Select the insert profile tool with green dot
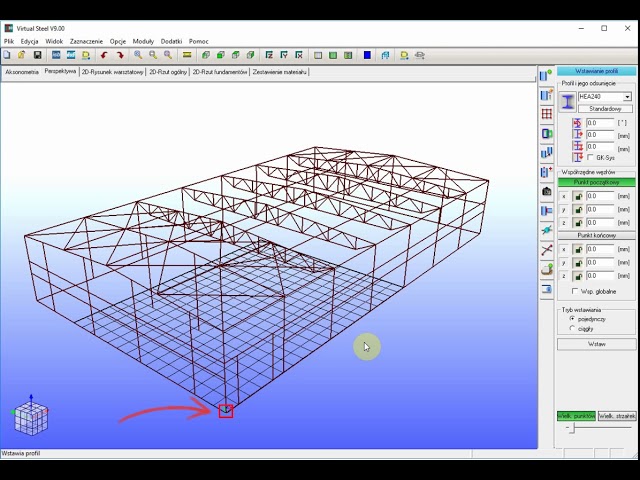Image resolution: width=640 pixels, height=480 pixels. 546,76
